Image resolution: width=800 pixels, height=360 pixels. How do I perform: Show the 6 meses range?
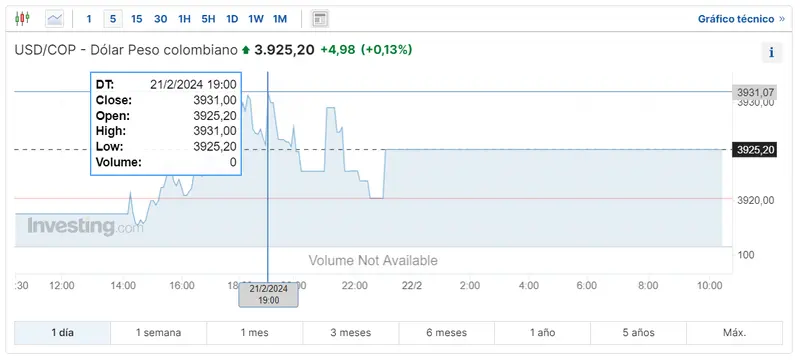(x=446, y=333)
